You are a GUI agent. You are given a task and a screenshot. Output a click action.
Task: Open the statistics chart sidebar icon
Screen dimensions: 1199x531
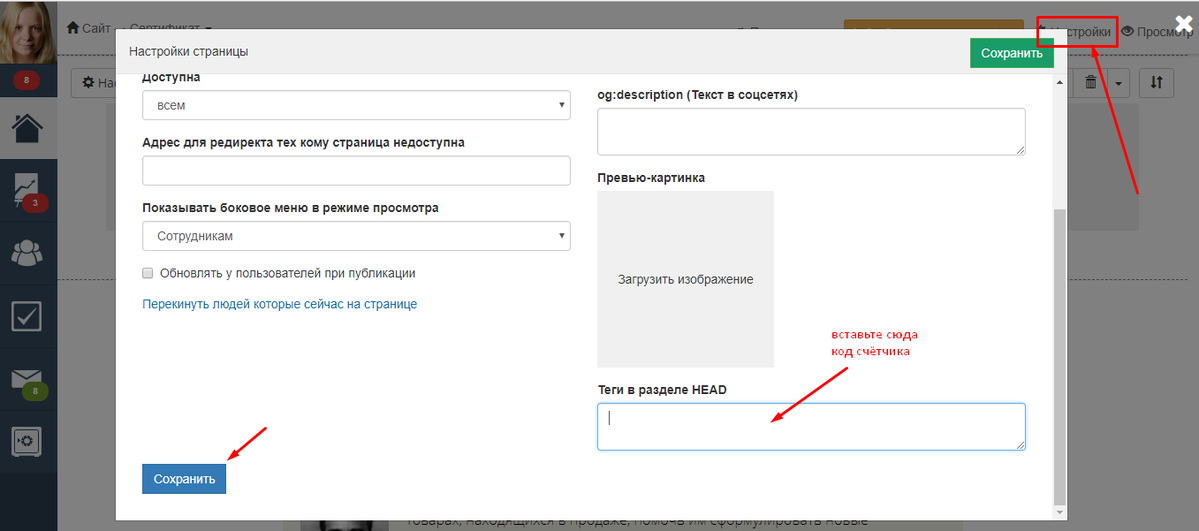pyautogui.click(x=28, y=191)
